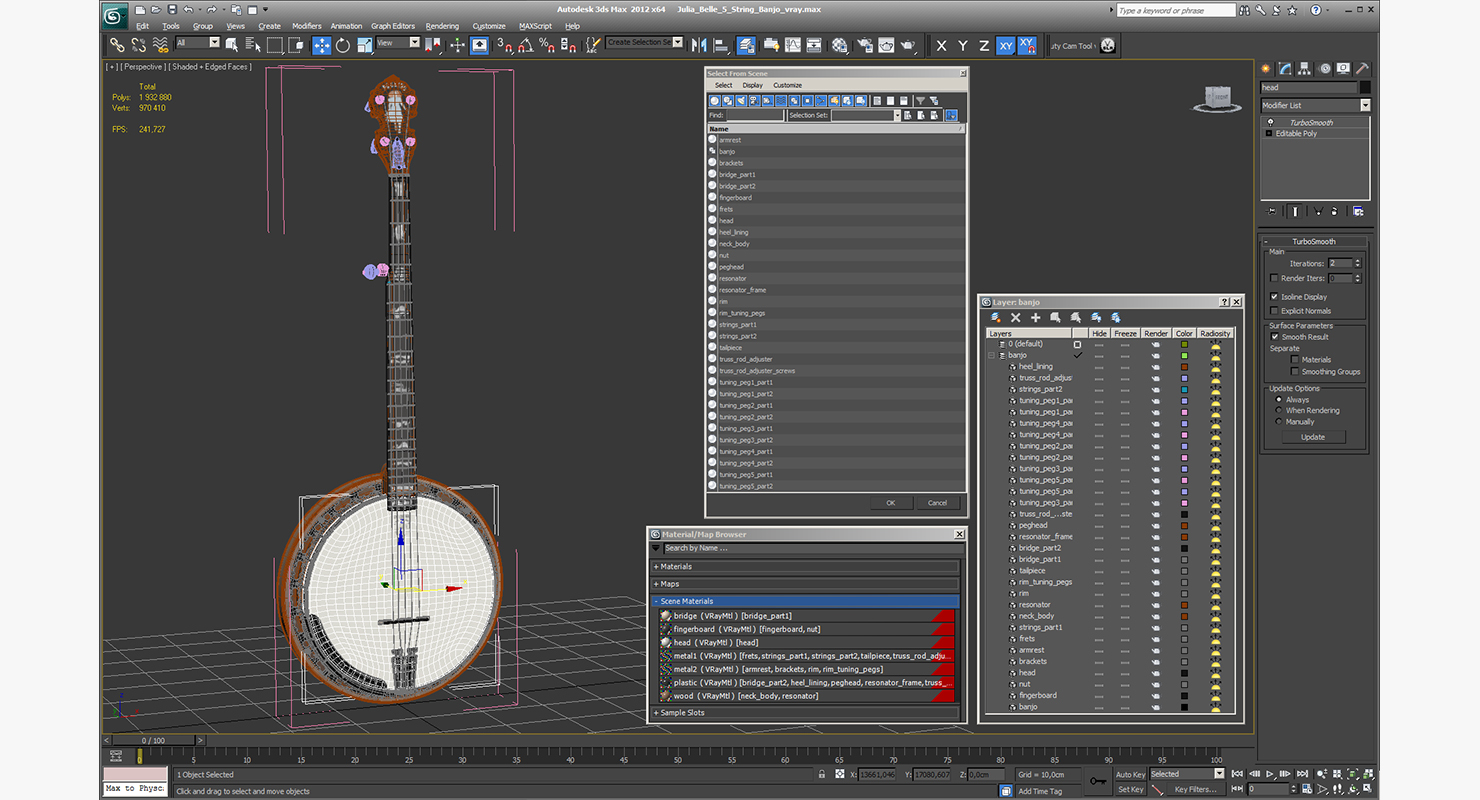
Task: Open the Create tab of the command panel
Action: pos(1268,69)
